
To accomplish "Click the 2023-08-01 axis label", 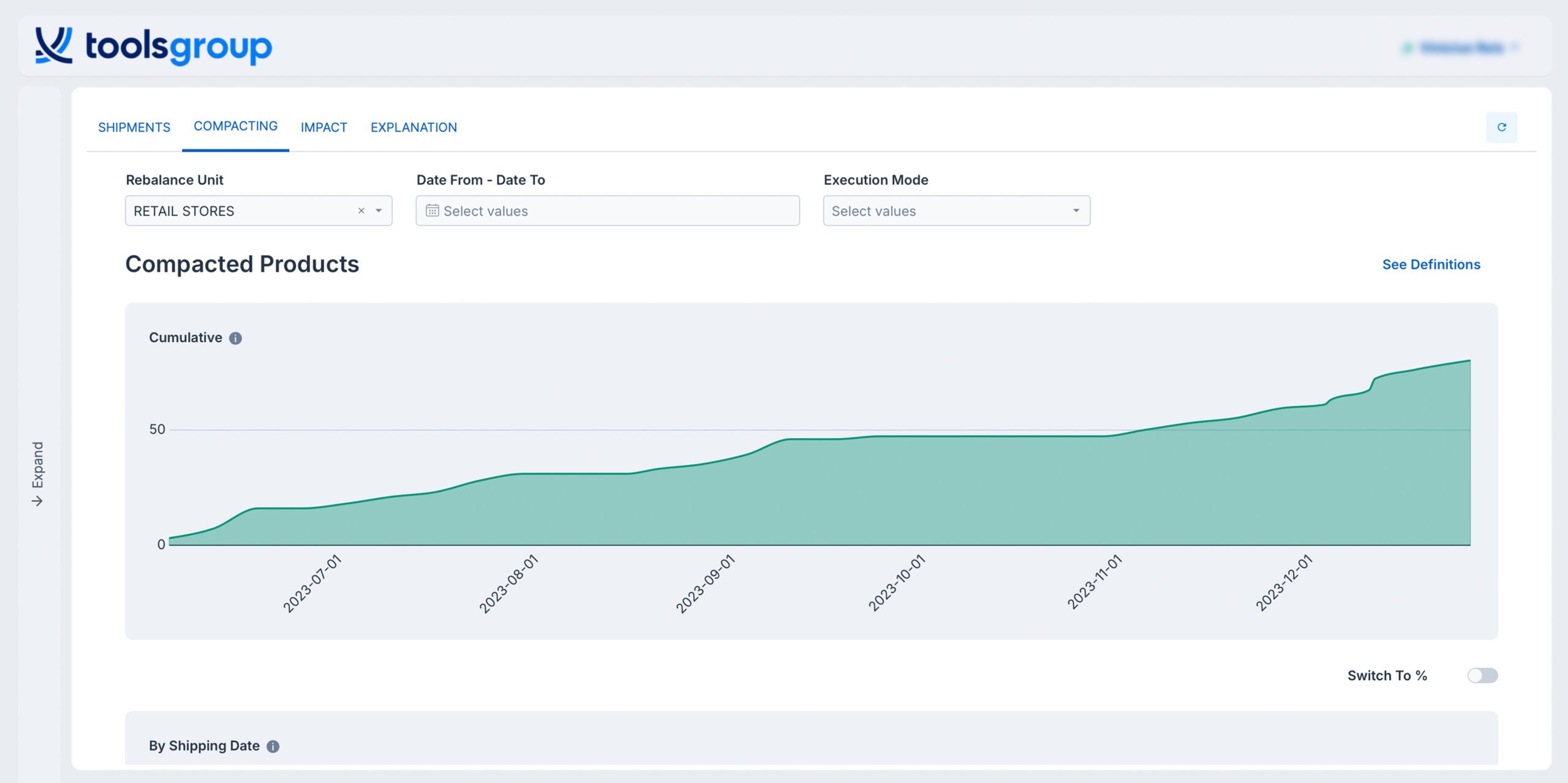I will pyautogui.click(x=508, y=583).
